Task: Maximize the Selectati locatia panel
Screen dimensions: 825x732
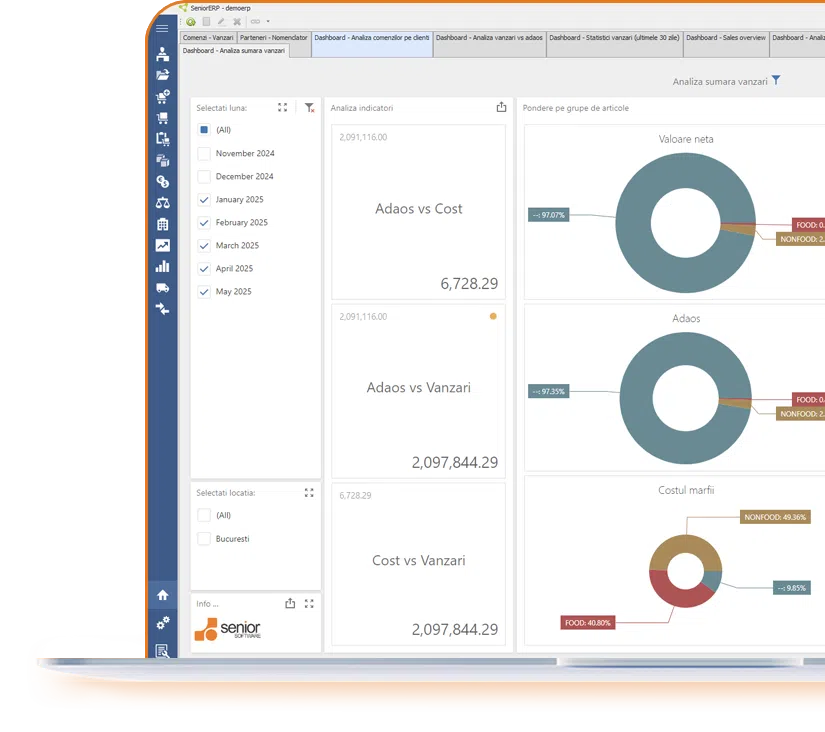Action: coord(309,493)
